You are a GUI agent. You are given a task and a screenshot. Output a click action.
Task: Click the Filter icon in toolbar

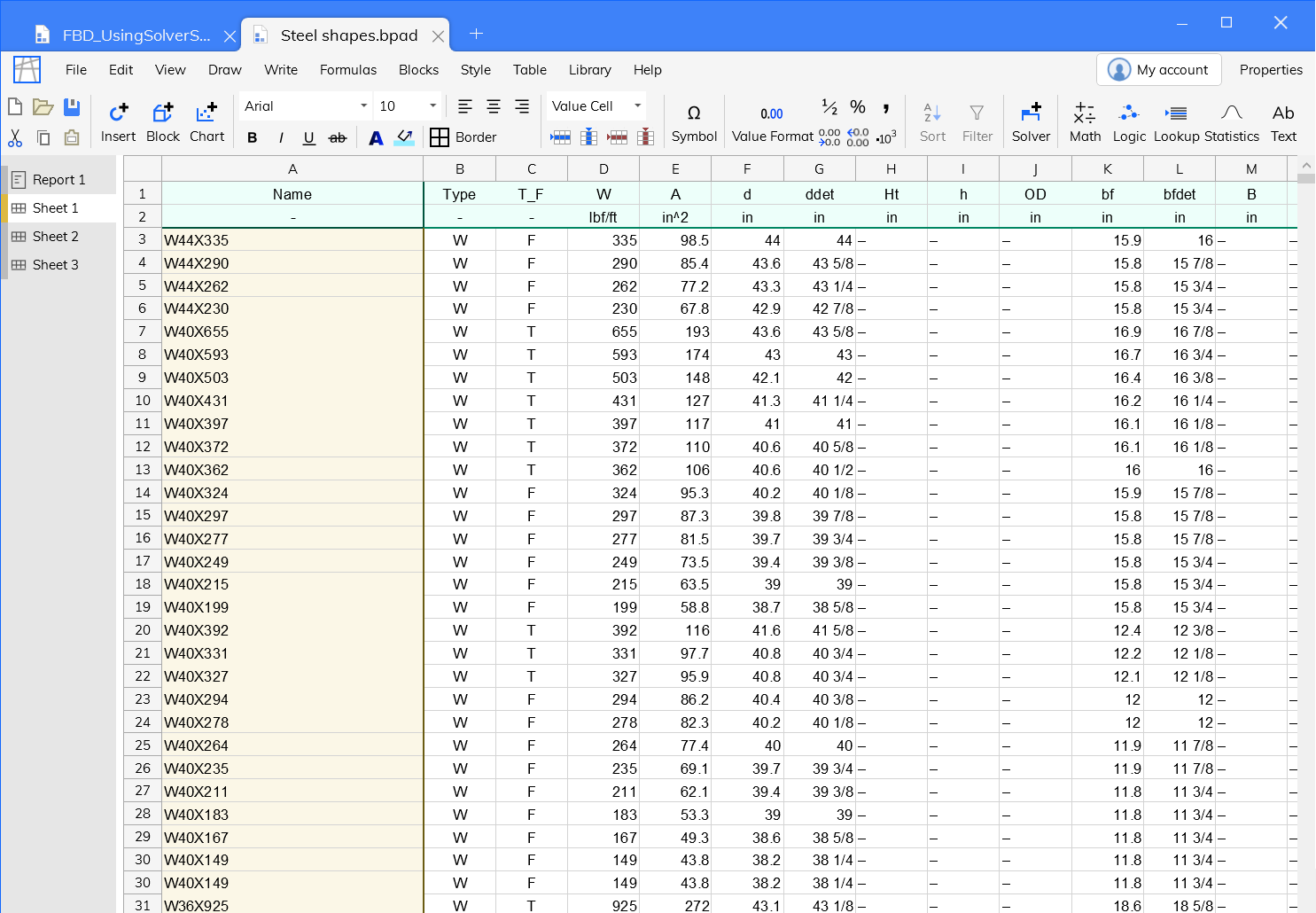[x=977, y=121]
